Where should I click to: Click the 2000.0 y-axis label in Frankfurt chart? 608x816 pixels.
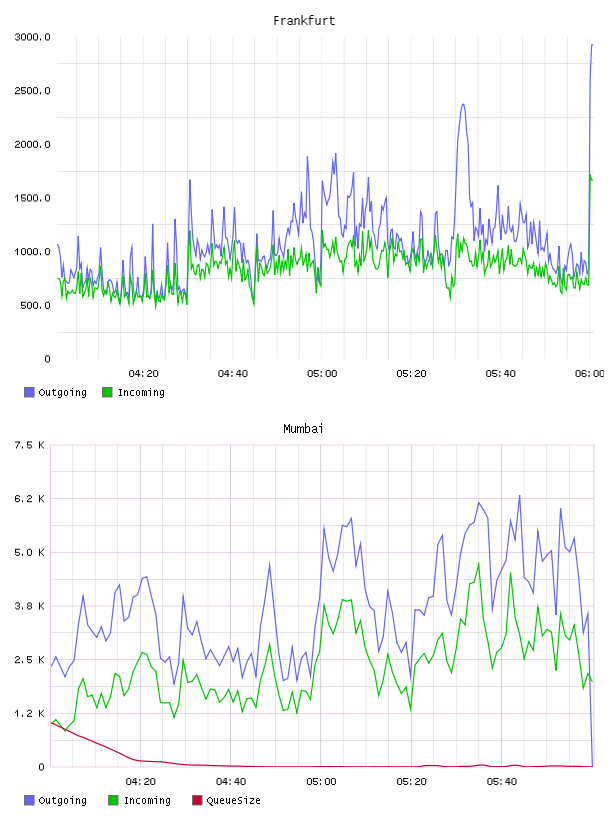tap(32, 144)
